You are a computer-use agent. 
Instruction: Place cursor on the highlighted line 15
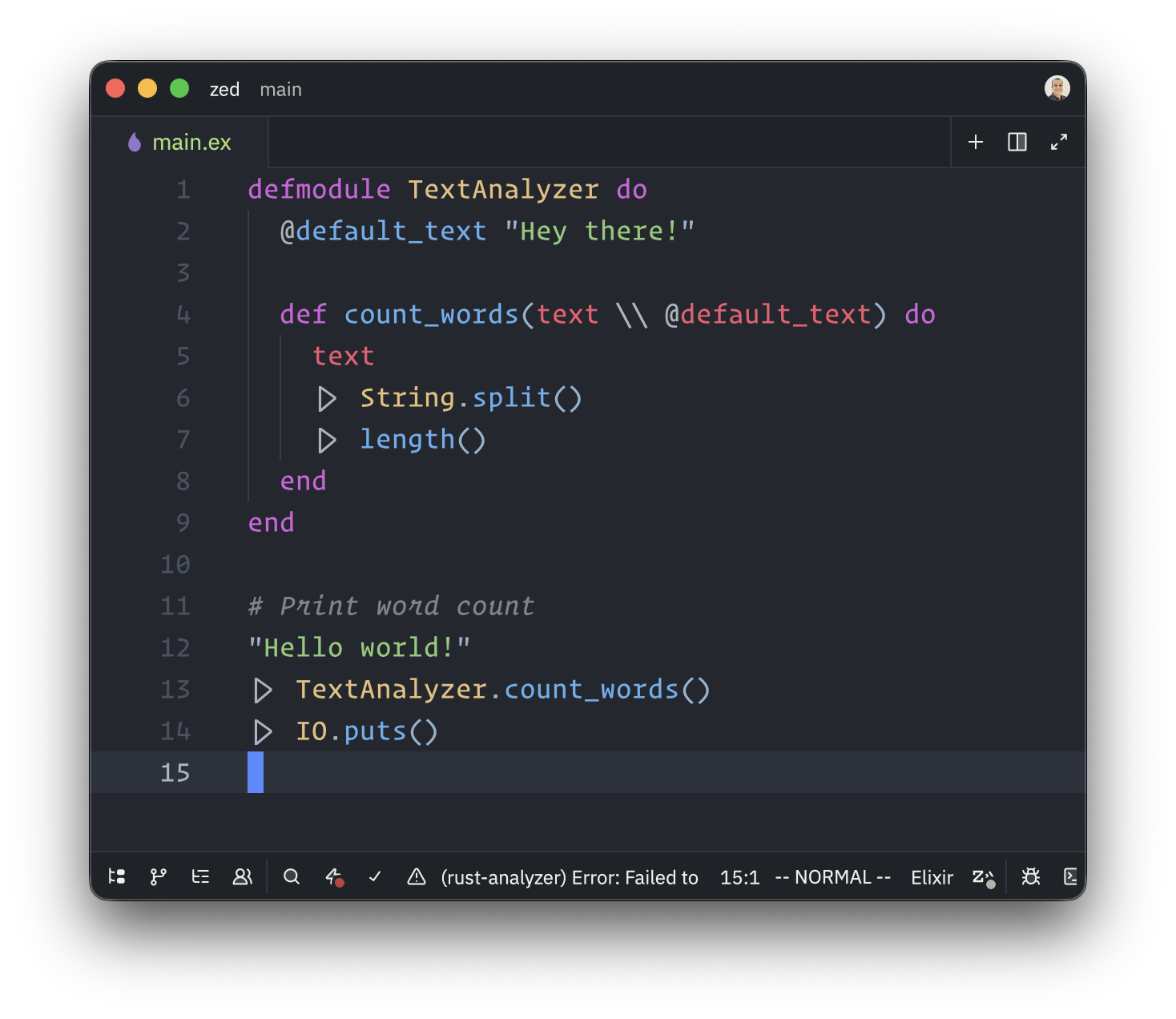pos(588,772)
